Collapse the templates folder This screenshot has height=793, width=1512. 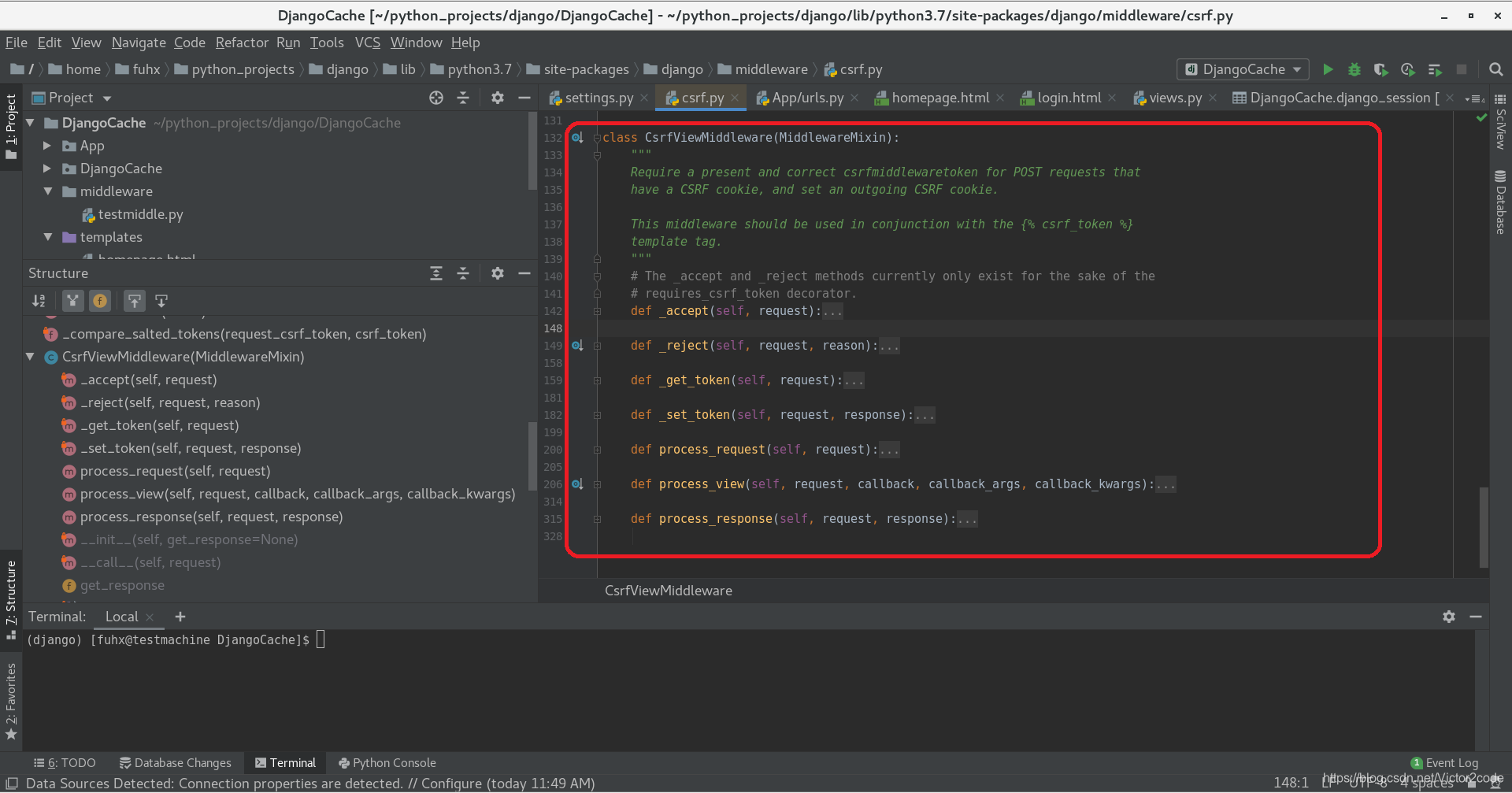tap(47, 237)
